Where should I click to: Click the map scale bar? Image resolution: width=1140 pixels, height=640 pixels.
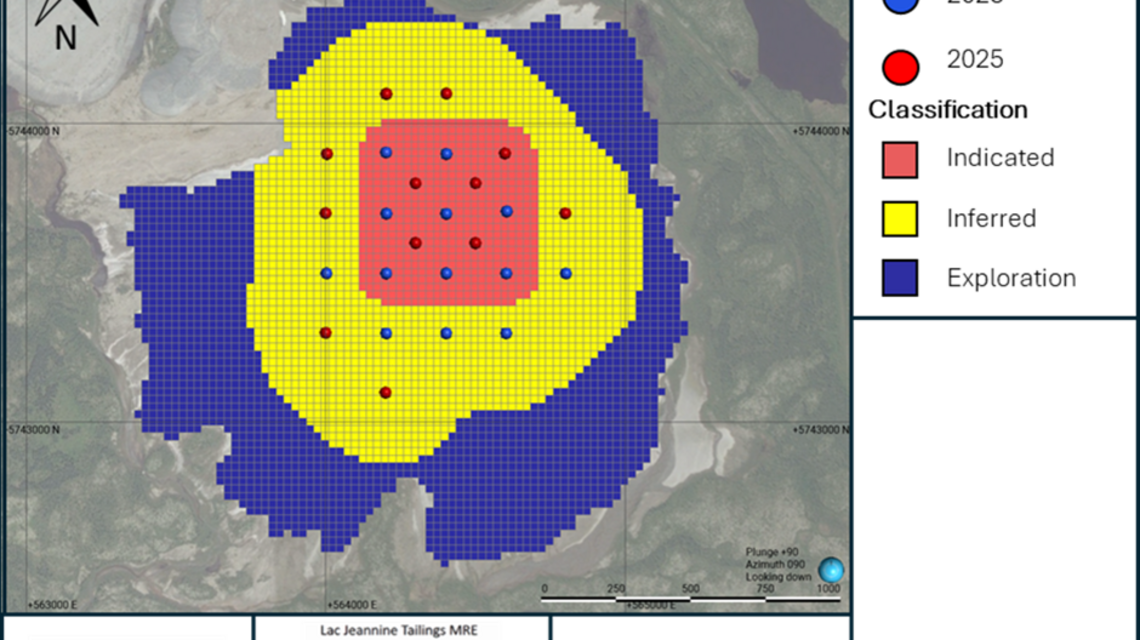click(691, 599)
